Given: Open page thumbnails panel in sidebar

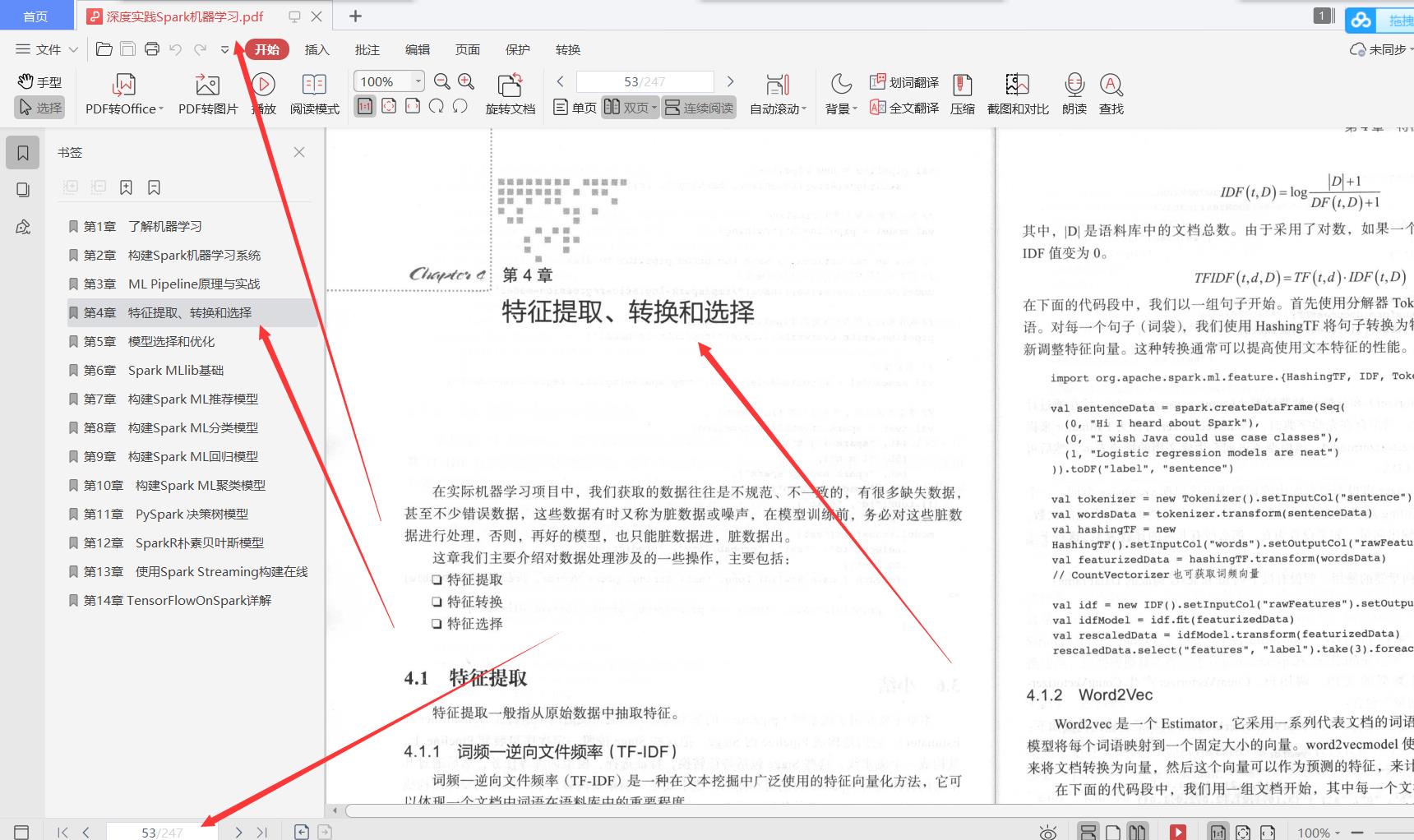Looking at the screenshot, I should [x=23, y=190].
